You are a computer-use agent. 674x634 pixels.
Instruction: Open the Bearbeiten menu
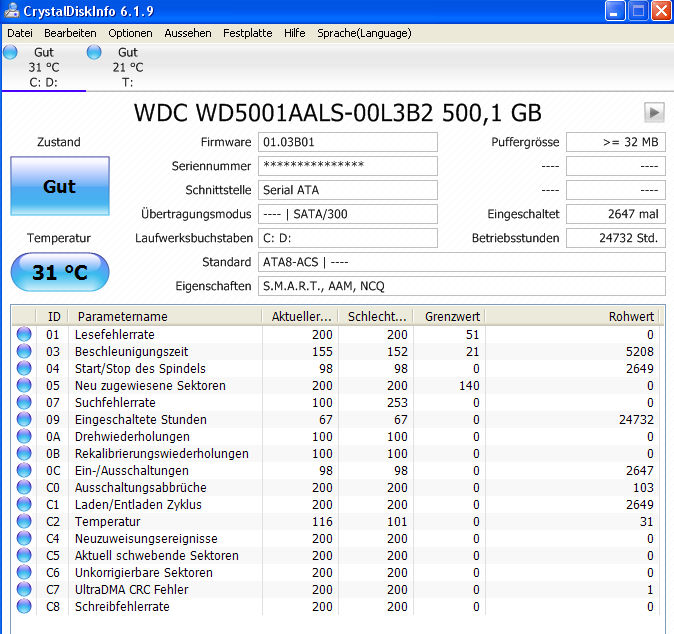(x=70, y=33)
